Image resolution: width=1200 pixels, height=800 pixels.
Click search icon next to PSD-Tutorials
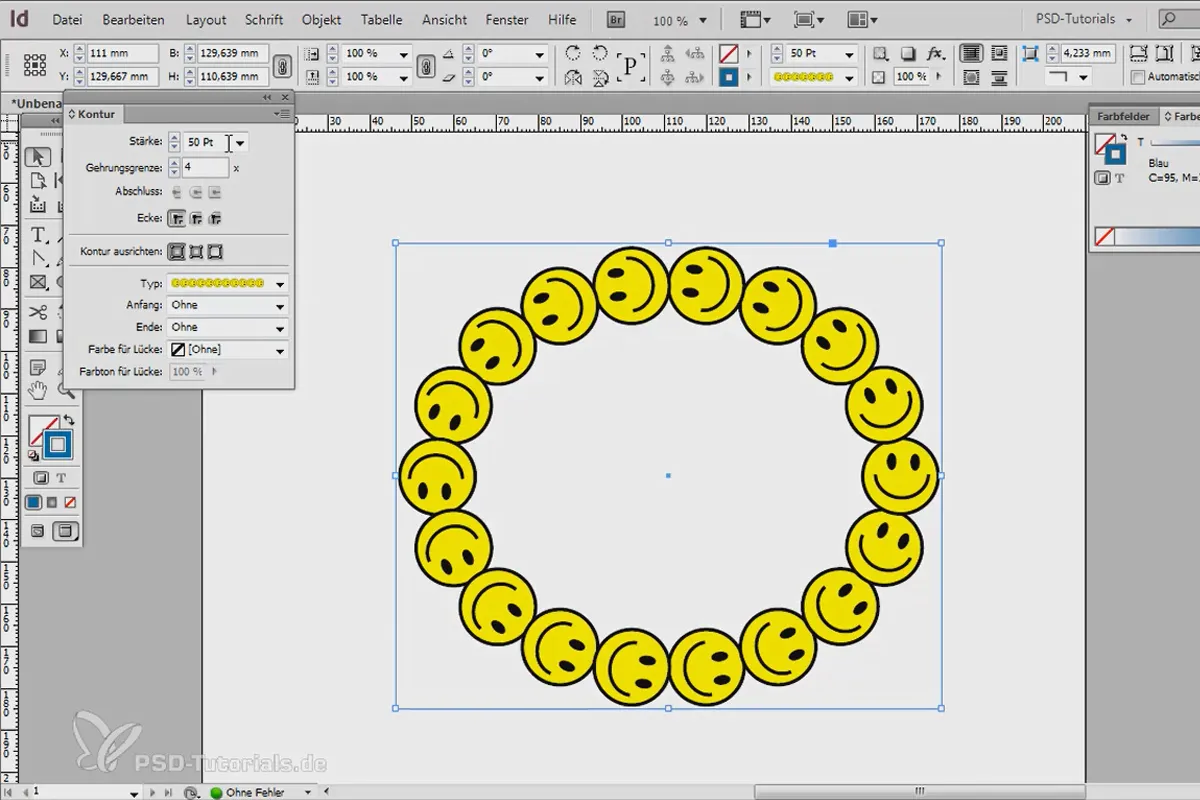pos(1168,19)
